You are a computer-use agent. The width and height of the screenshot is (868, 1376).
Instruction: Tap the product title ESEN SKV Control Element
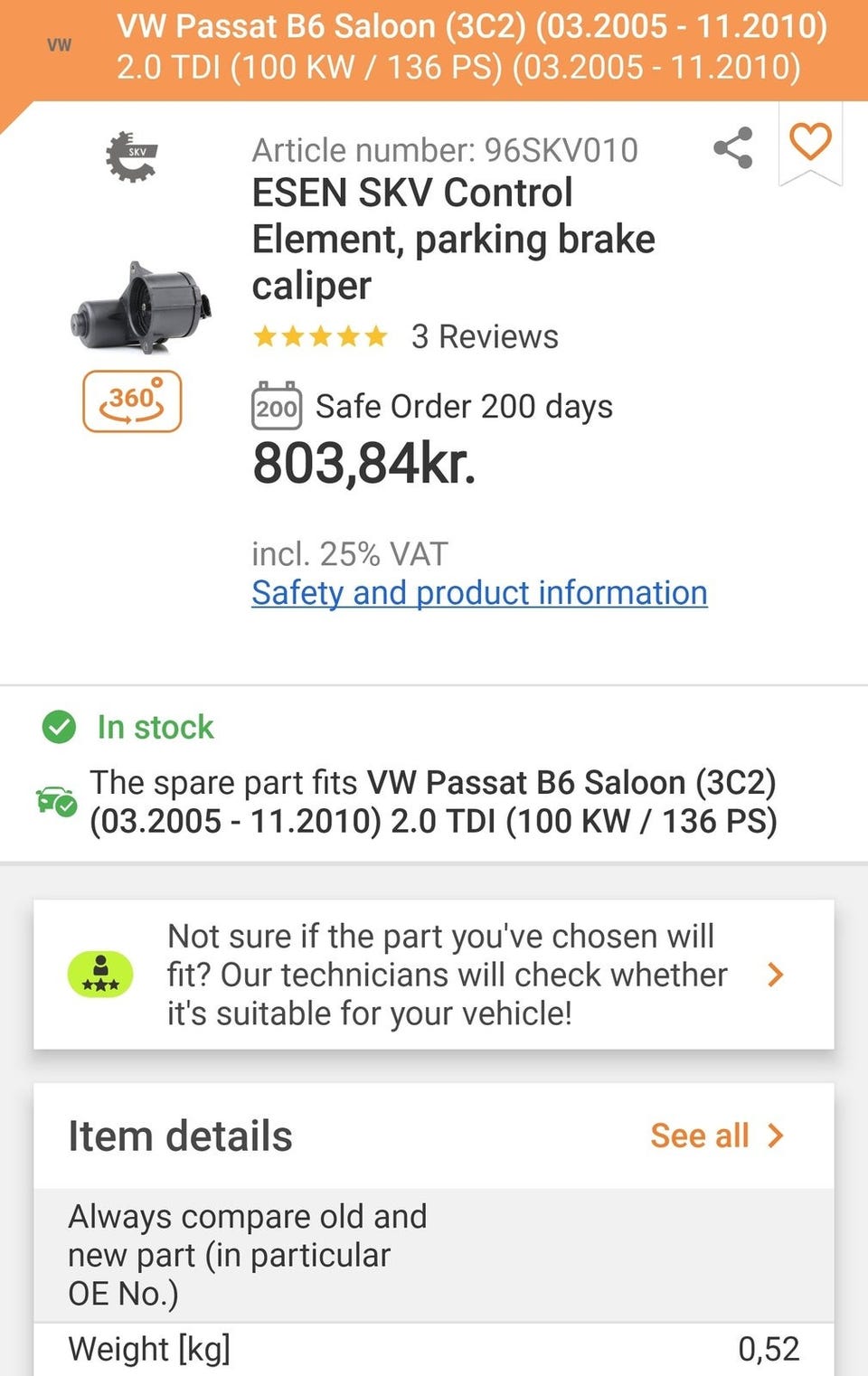(452, 239)
